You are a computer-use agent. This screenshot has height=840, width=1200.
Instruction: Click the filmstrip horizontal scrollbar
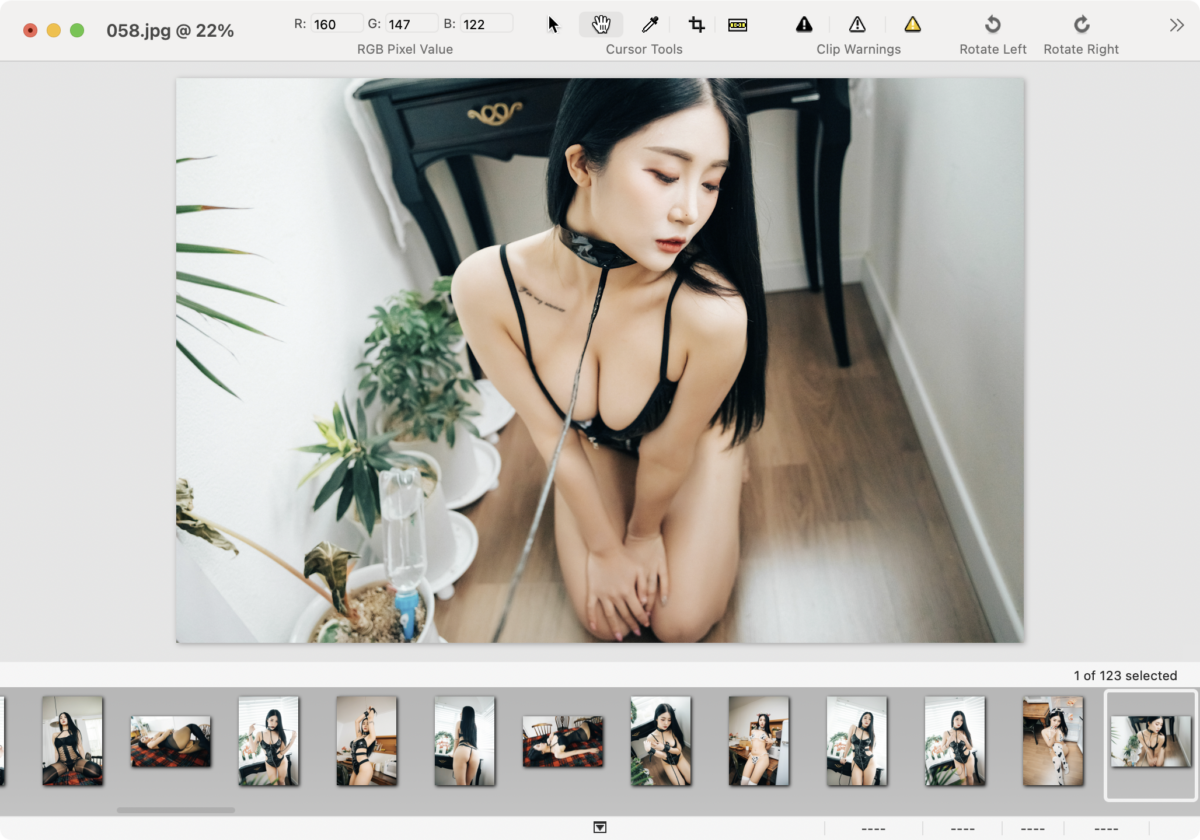point(176,810)
